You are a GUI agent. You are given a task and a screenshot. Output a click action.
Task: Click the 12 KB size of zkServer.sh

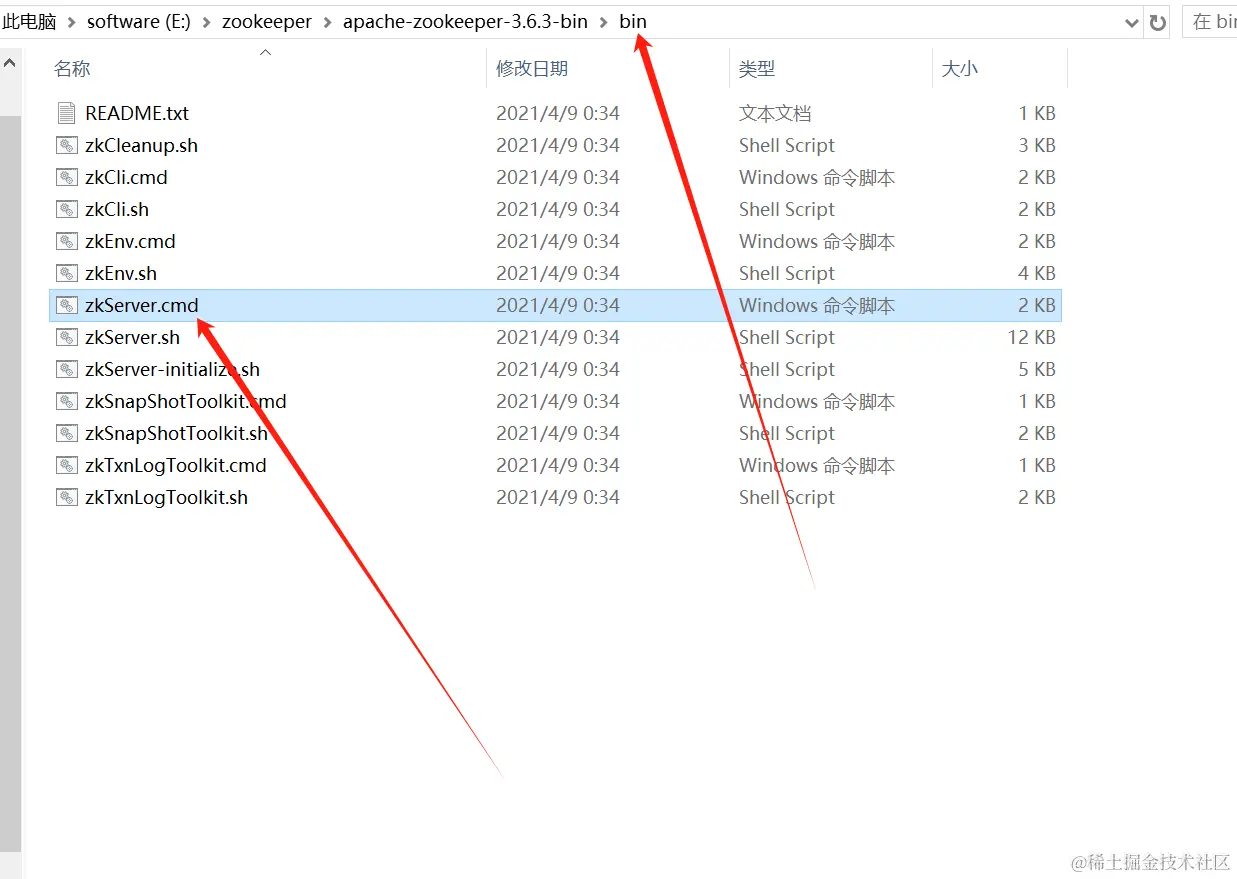1031,337
